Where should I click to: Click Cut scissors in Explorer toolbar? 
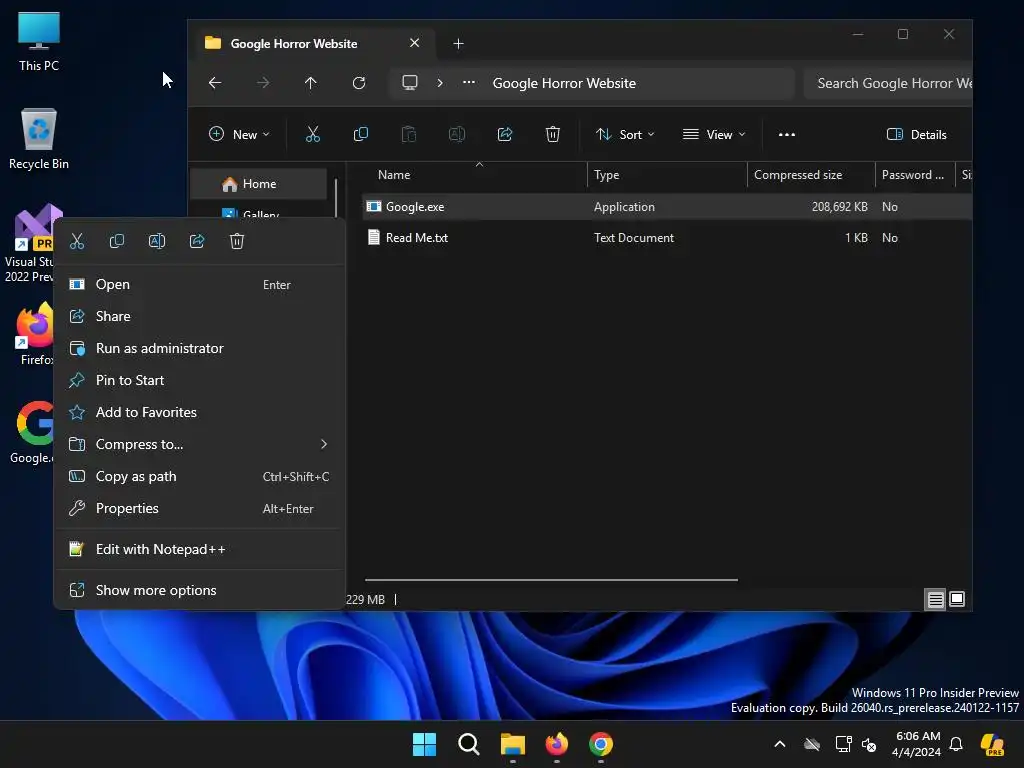pos(313,135)
